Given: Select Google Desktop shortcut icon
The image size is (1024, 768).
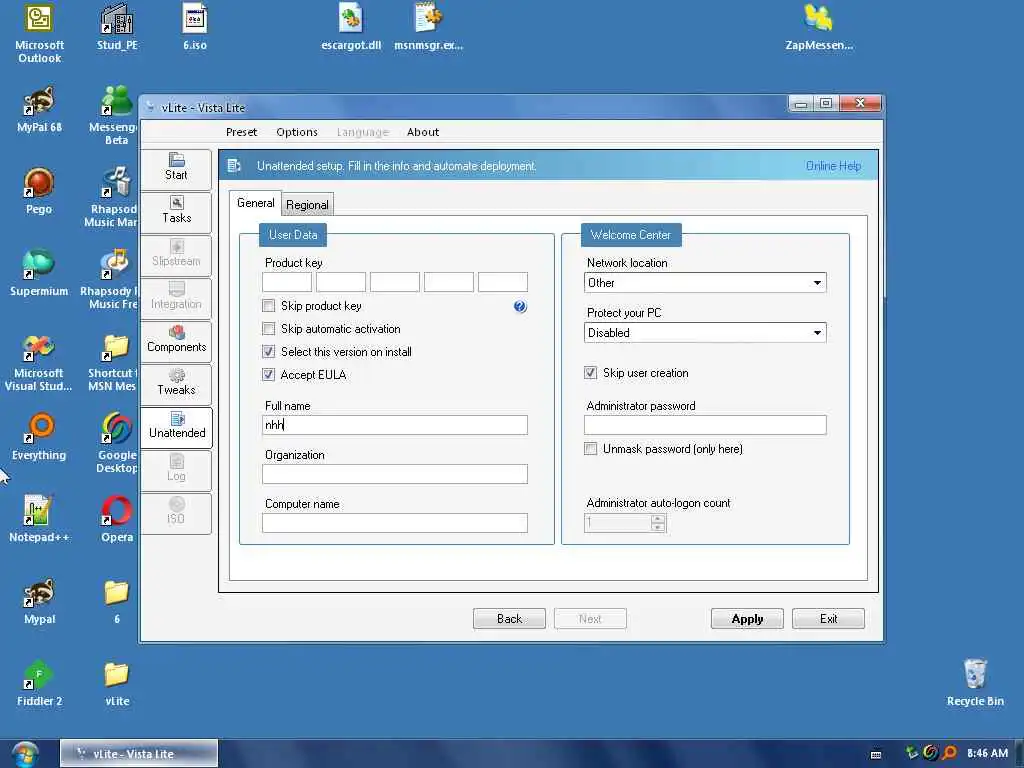Looking at the screenshot, I should click(117, 444).
